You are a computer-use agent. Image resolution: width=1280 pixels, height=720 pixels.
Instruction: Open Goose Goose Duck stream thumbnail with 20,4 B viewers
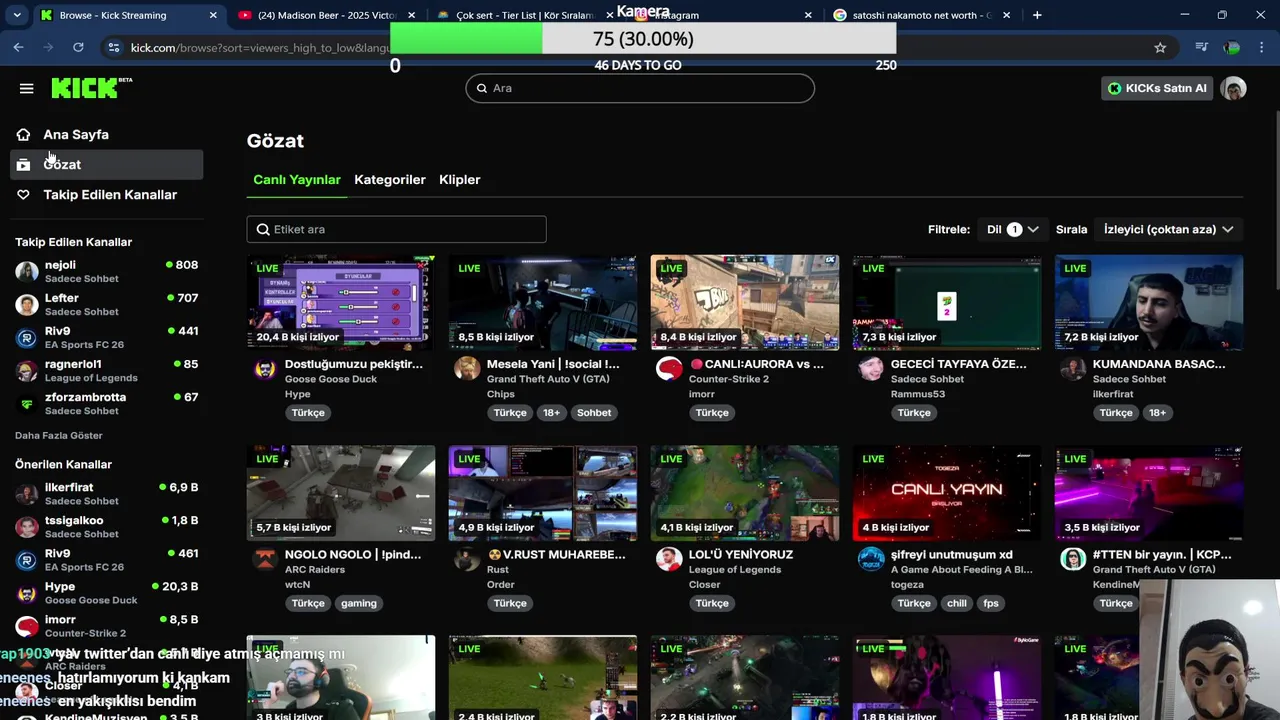pyautogui.click(x=341, y=302)
